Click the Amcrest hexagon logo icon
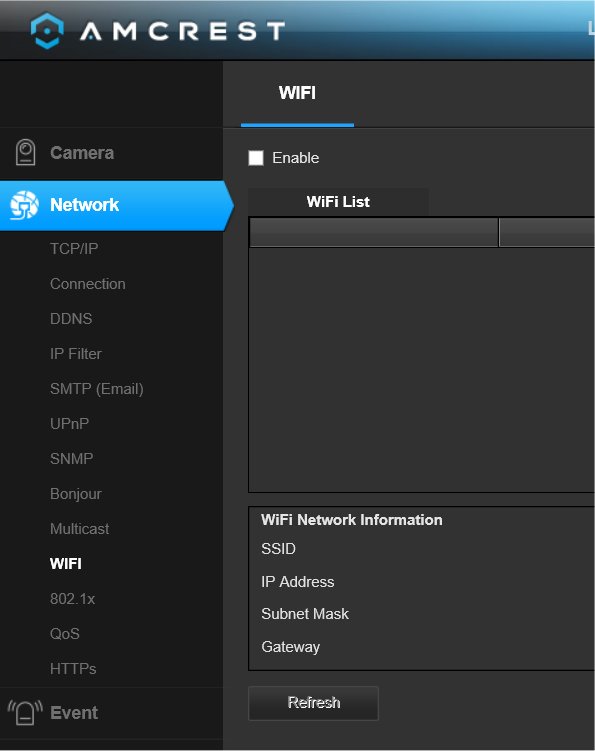595x751 pixels. click(x=47, y=31)
